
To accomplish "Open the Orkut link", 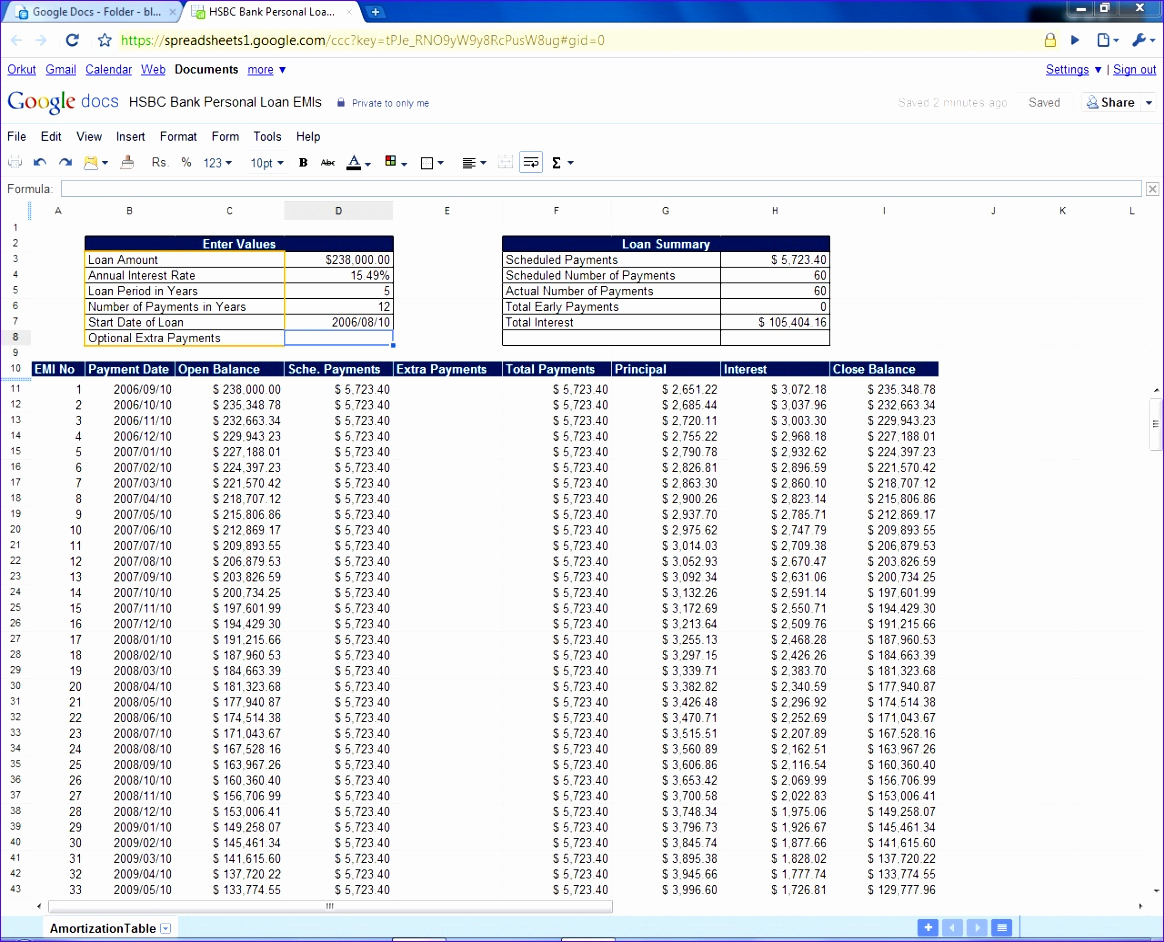I will pyautogui.click(x=22, y=69).
